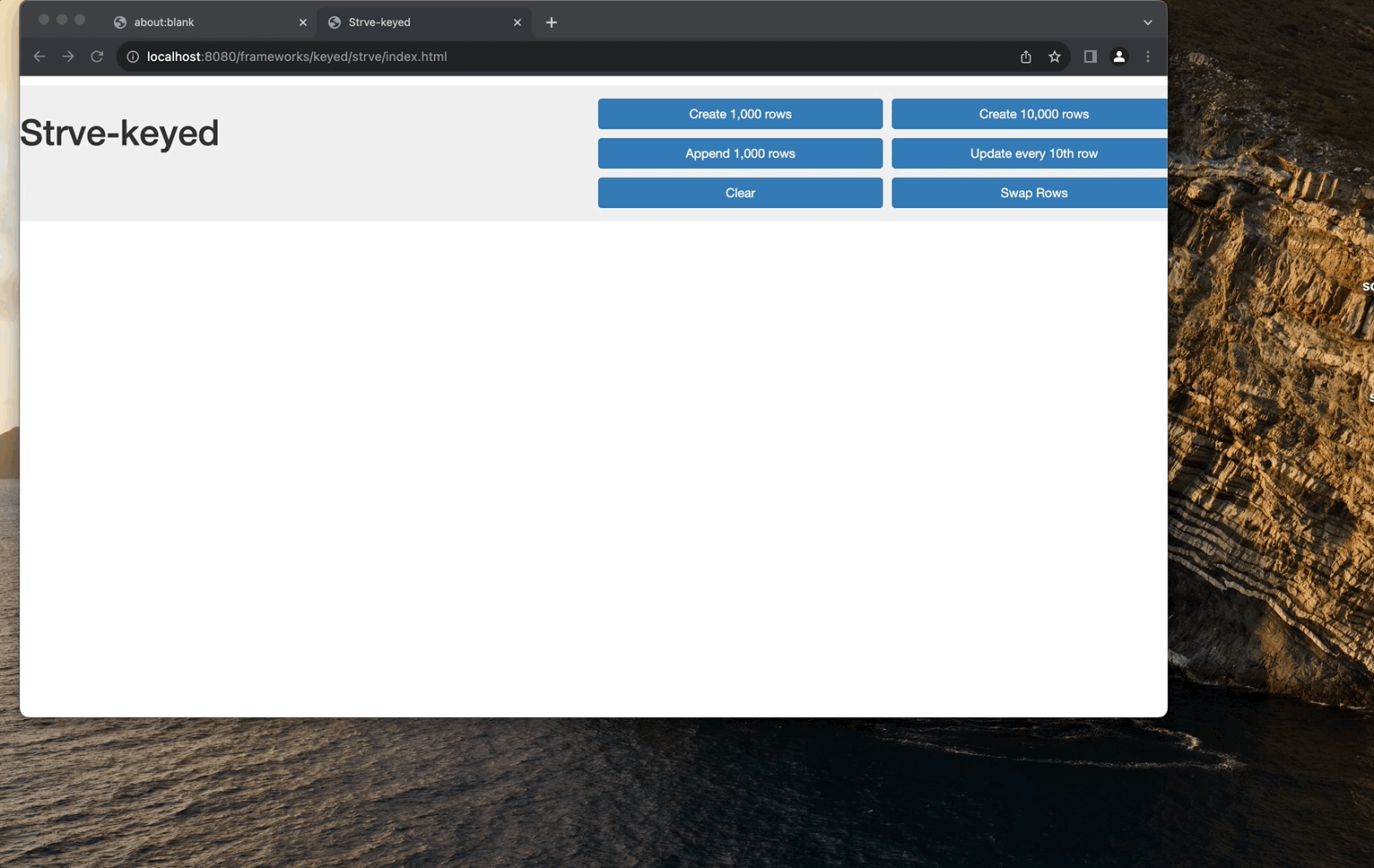This screenshot has height=868, width=1374.
Task: Reload the current page
Action: 97,56
